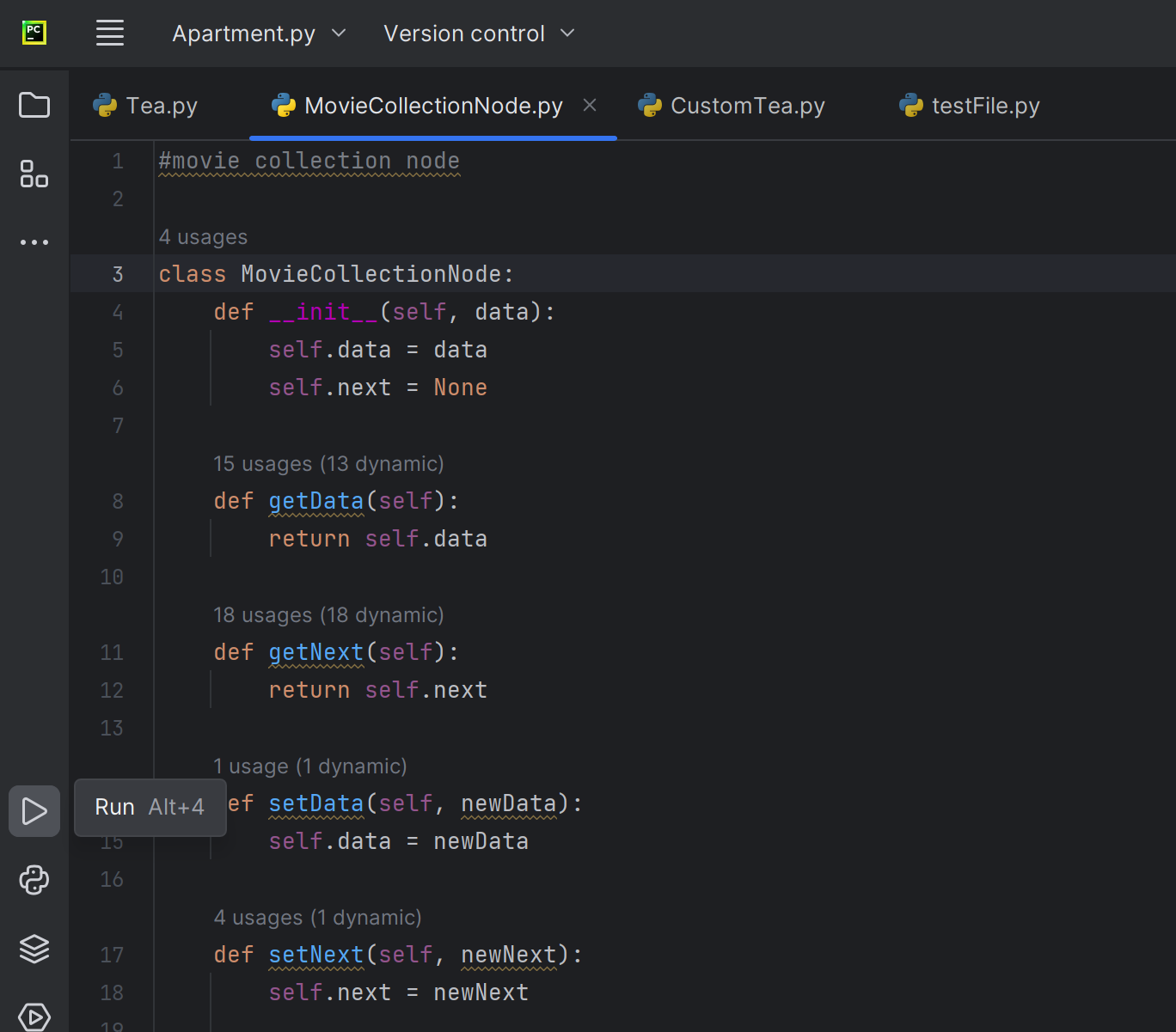Click line number 3 in gutter
This screenshot has width=1176, height=1032.
(x=118, y=274)
